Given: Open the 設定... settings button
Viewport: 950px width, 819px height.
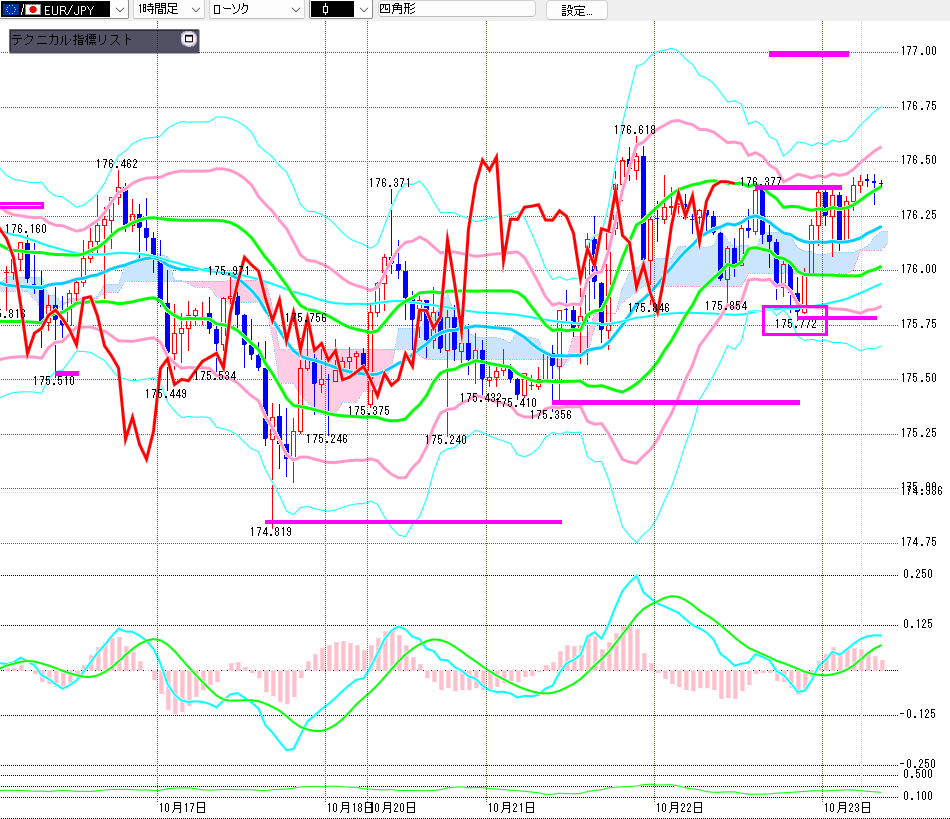Looking at the screenshot, I should (x=576, y=11).
